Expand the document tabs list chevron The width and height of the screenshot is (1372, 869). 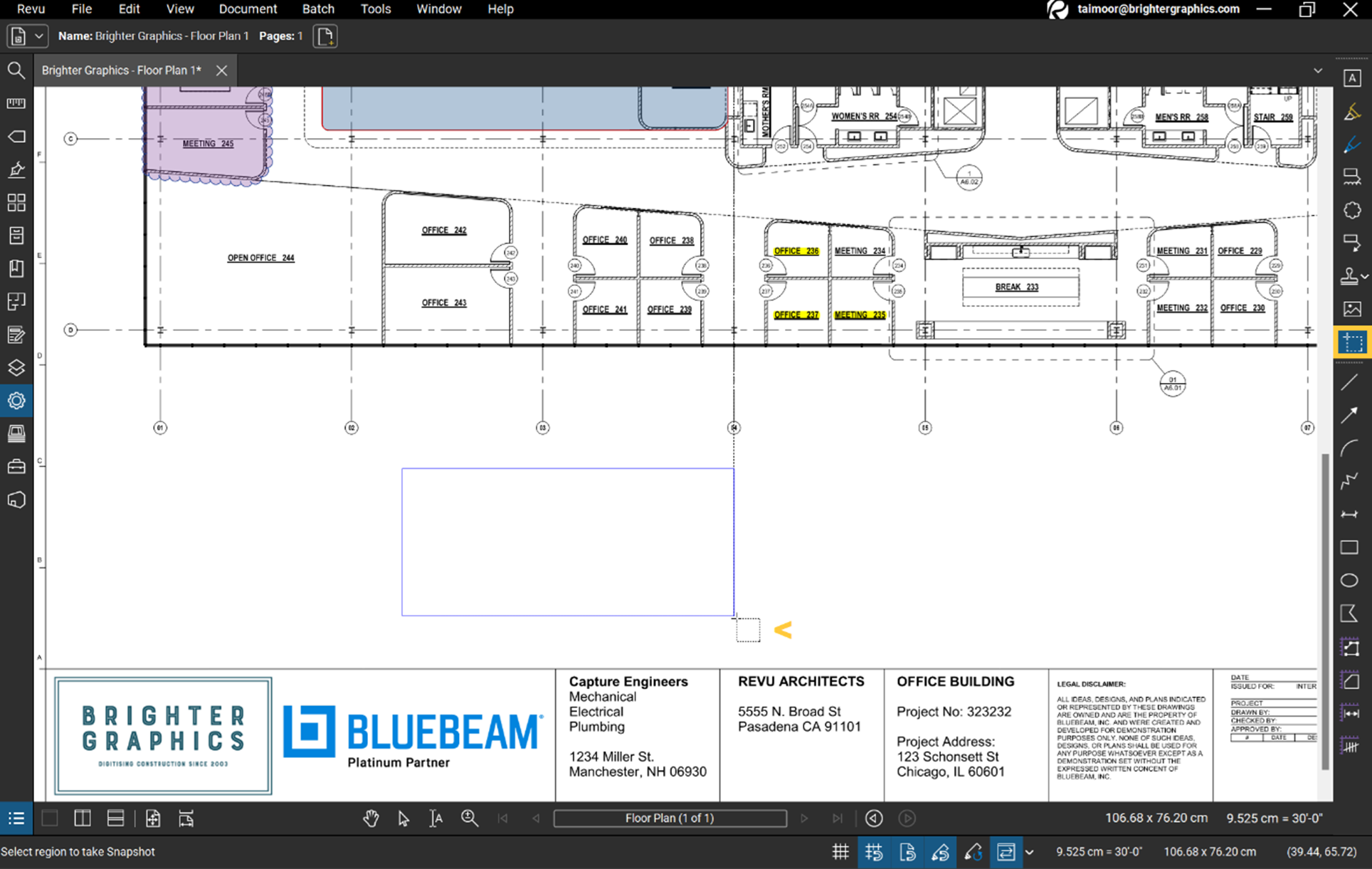[x=1318, y=70]
